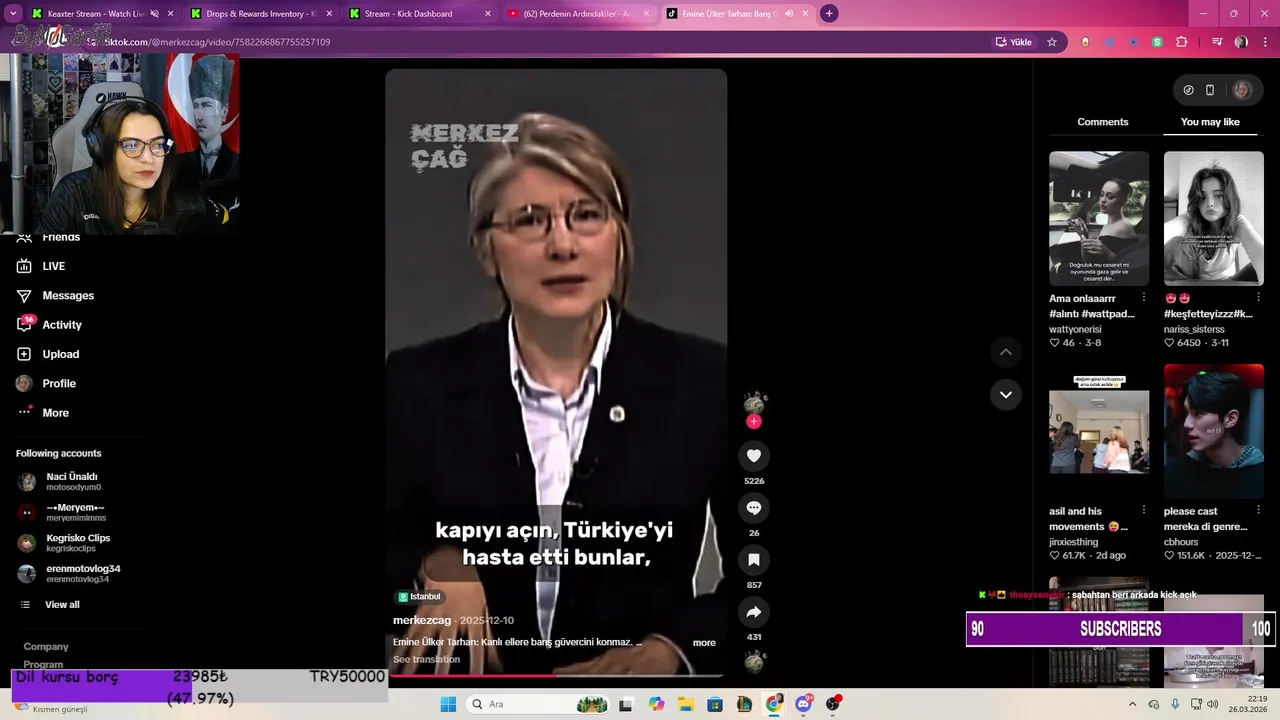Click the green S extension icon

point(1157,42)
